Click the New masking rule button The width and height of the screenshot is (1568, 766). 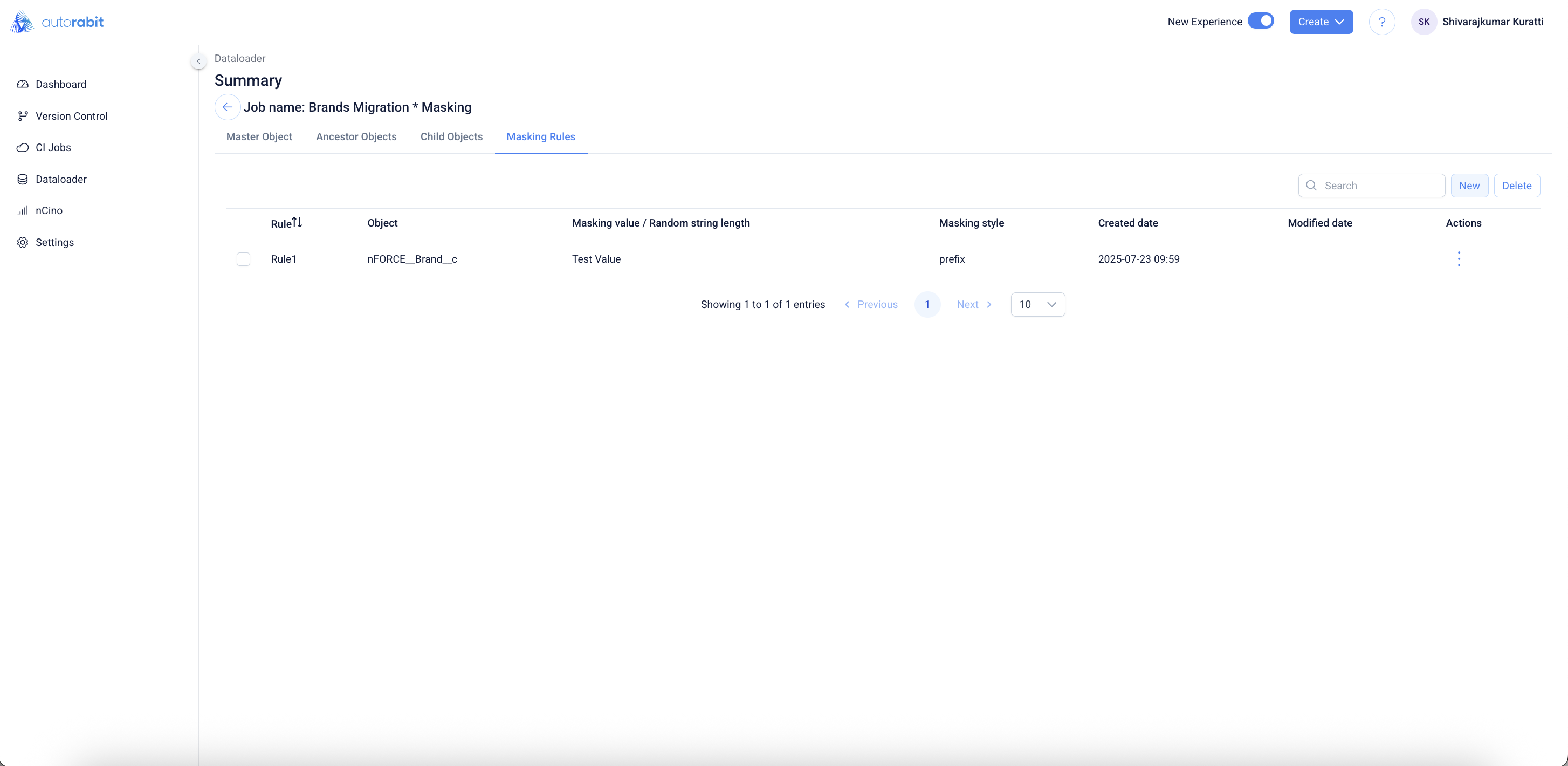1469,186
